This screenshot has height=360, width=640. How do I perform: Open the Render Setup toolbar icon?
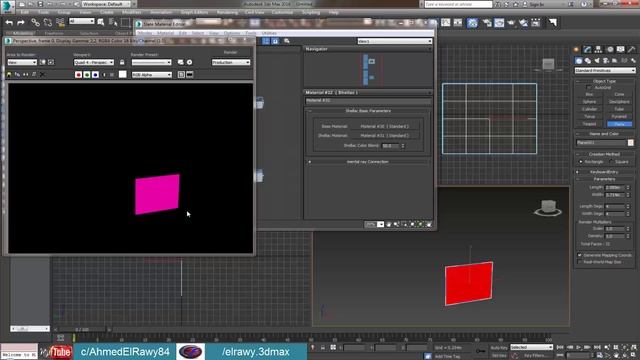pyautogui.click(x=487, y=23)
